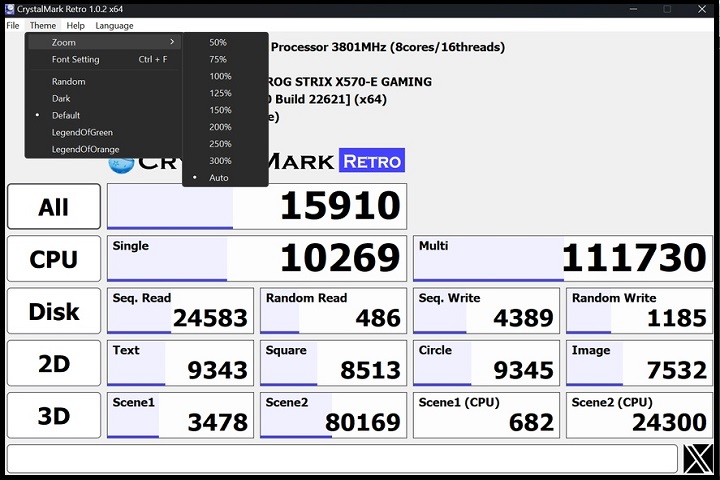Image resolution: width=720 pixels, height=480 pixels.
Task: Set zoom to 150%
Action: (x=220, y=110)
